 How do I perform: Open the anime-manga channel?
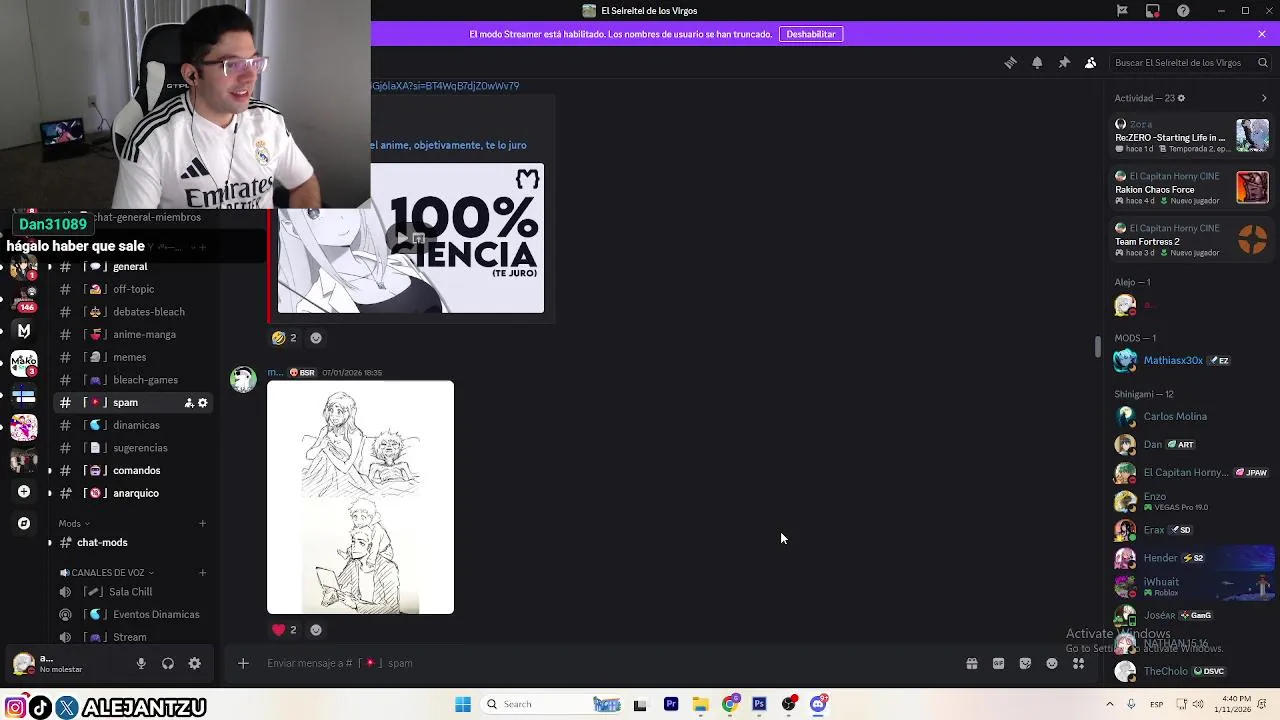[133, 335]
